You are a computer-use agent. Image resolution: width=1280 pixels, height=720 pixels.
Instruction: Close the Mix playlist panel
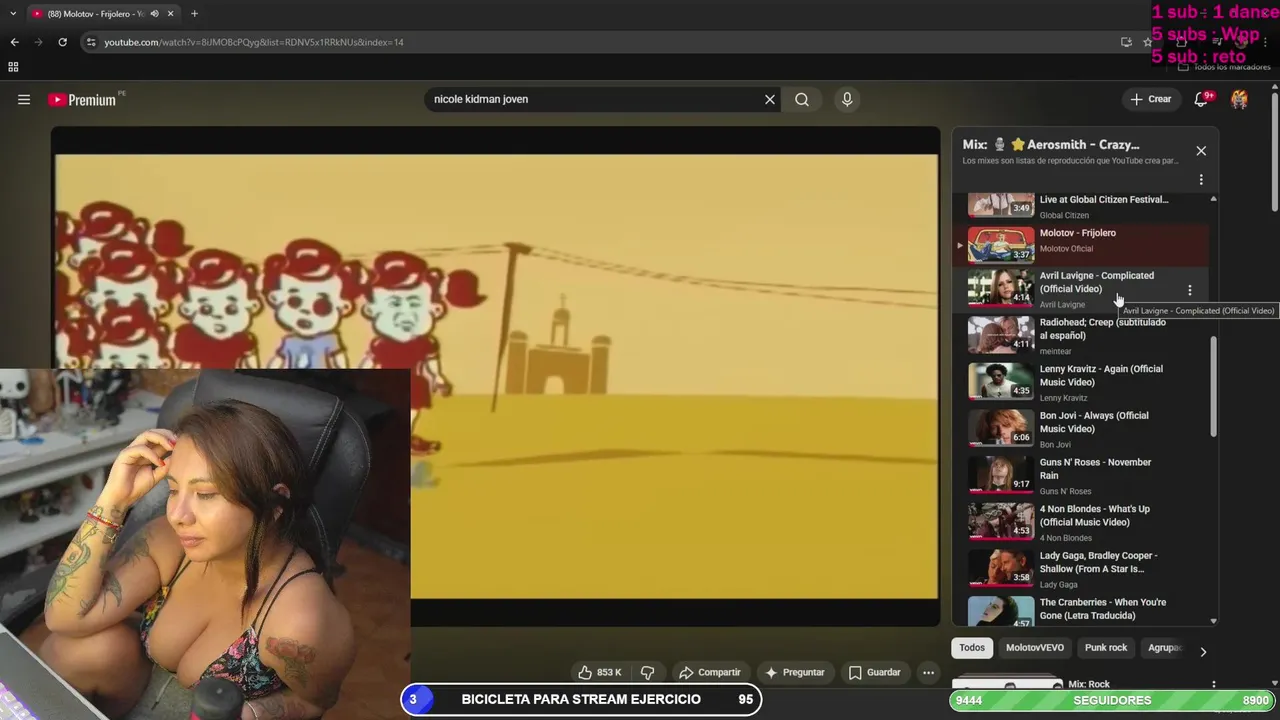[x=1201, y=151]
